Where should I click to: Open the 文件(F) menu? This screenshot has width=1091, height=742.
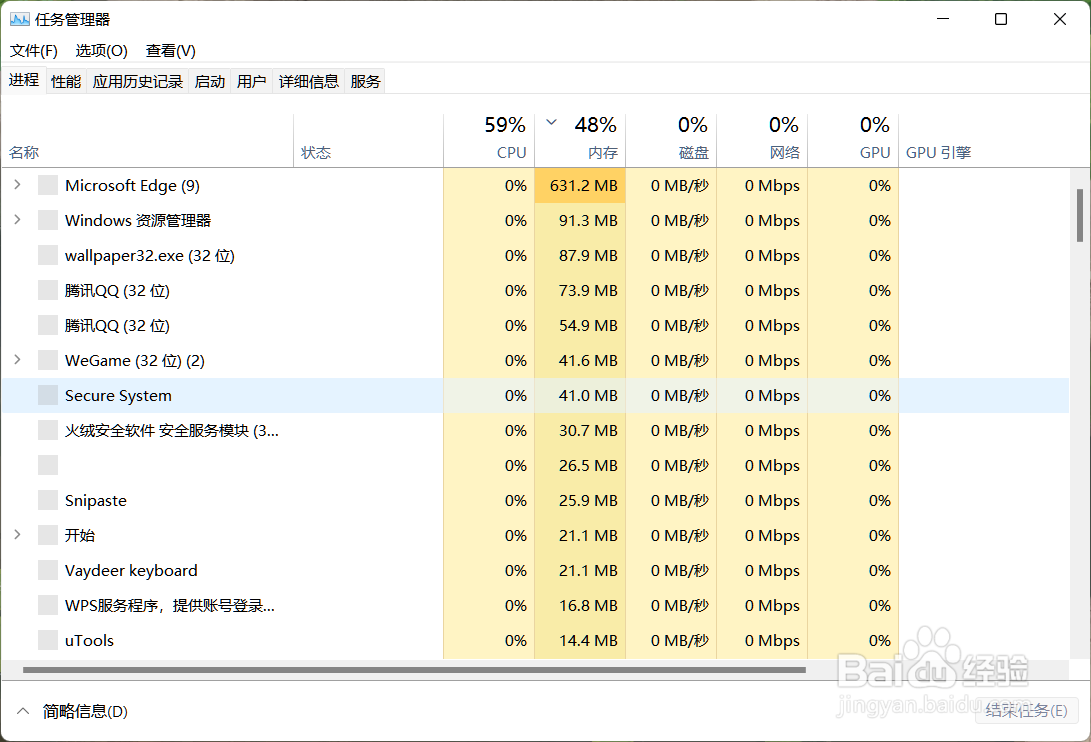click(x=33, y=51)
